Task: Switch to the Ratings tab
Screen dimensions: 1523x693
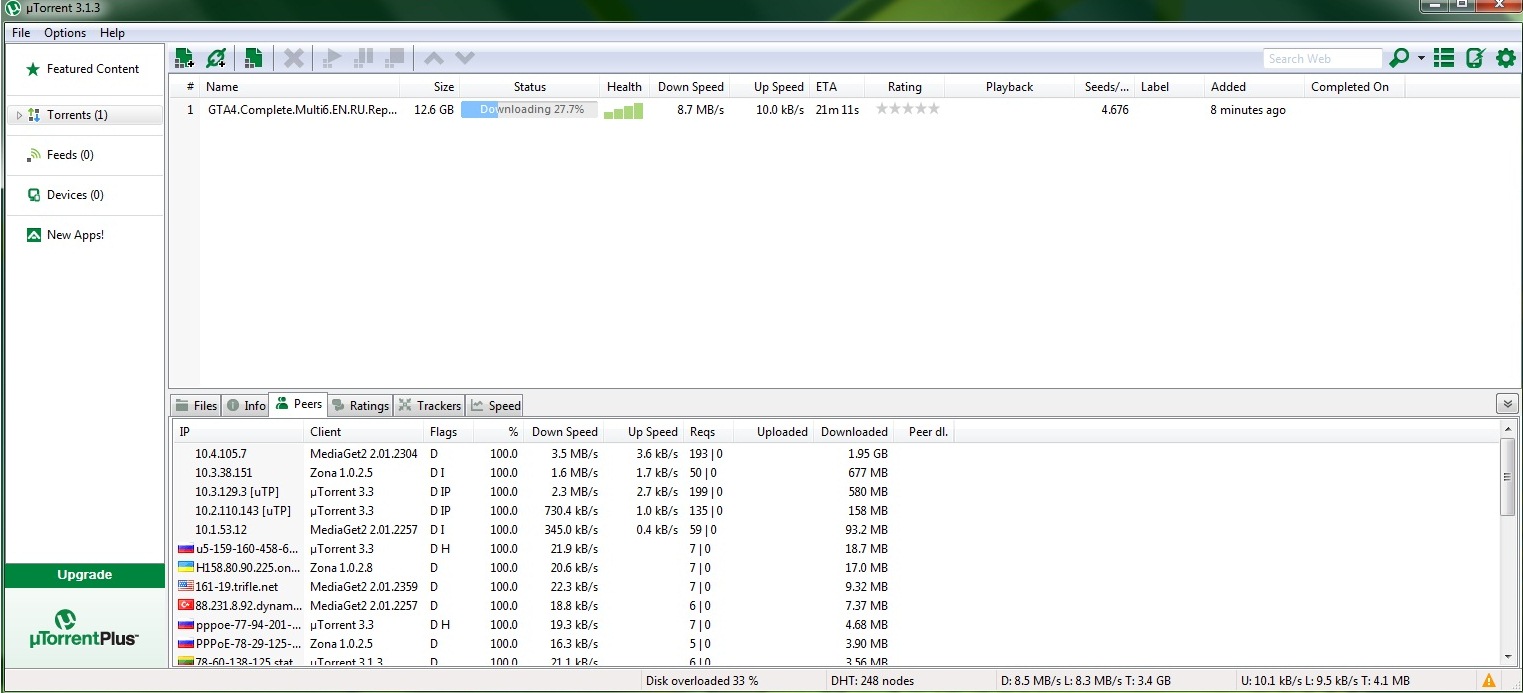Action: 361,405
